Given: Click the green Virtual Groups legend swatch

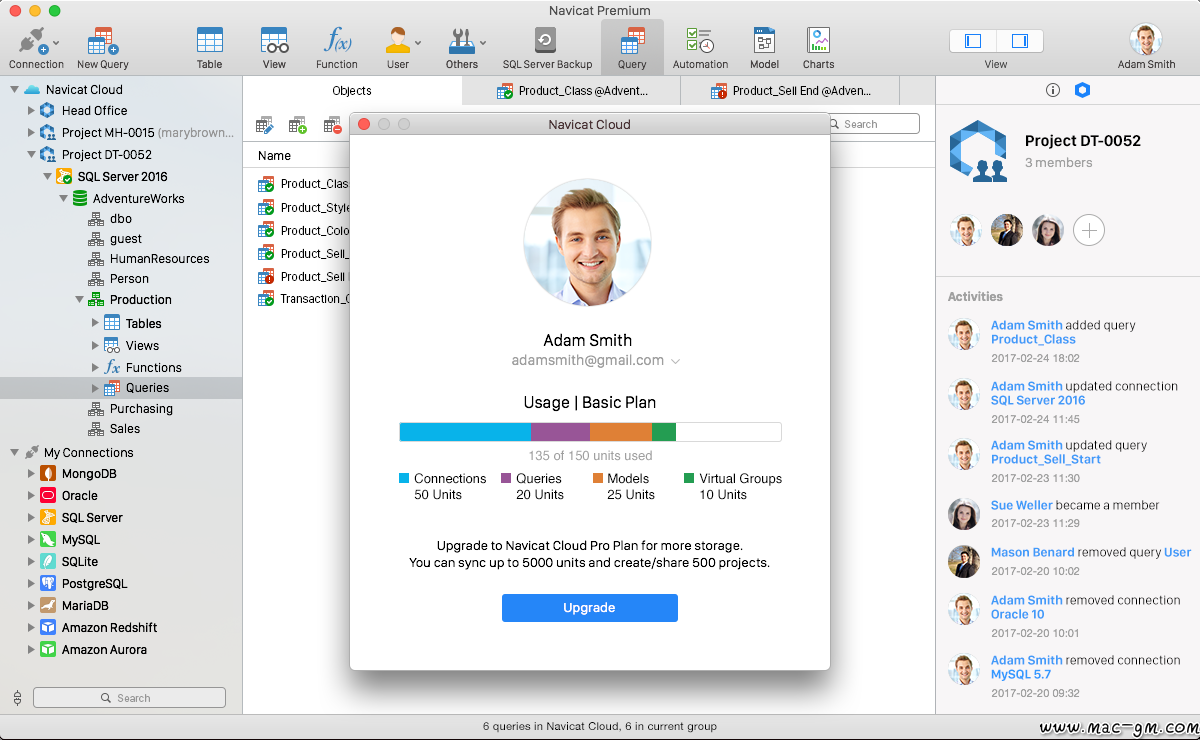Looking at the screenshot, I should 689,479.
